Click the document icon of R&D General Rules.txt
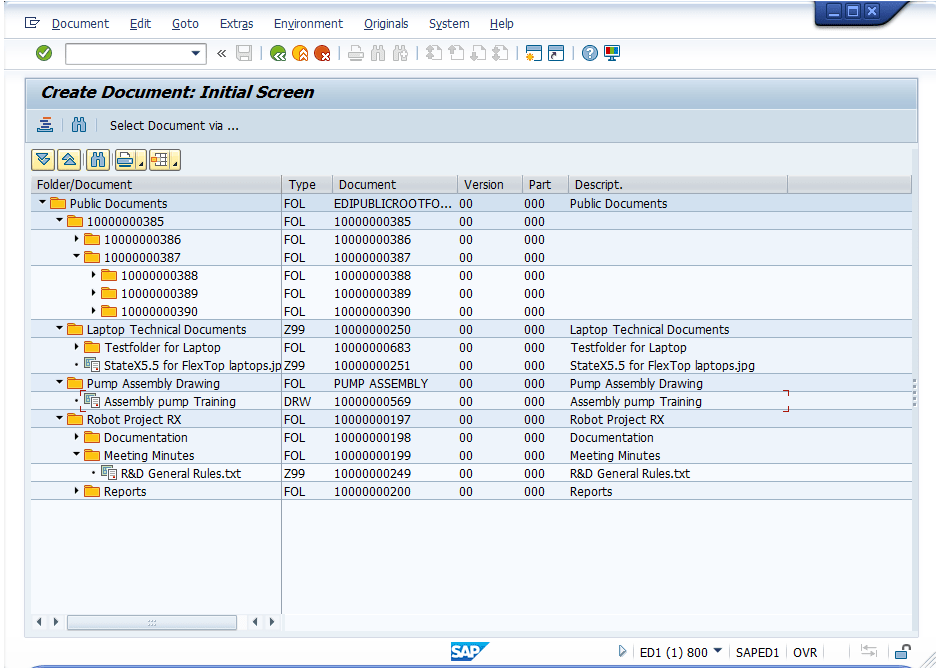Screen dimensions: 940x670 pos(109,472)
